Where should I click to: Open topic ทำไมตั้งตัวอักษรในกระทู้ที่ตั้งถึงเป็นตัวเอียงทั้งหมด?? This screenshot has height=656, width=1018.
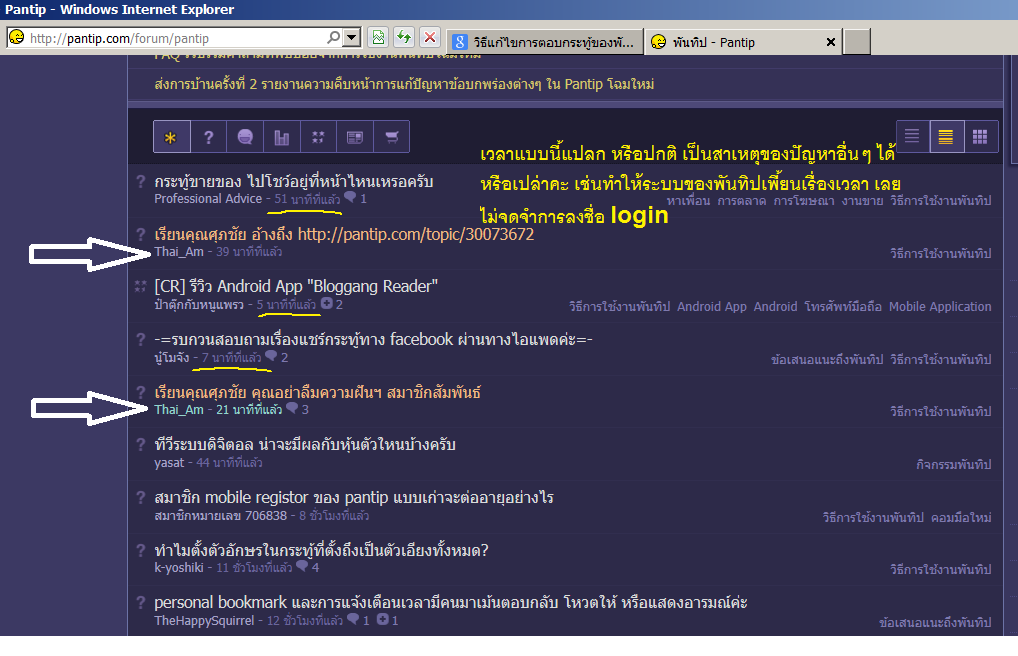coord(321,550)
